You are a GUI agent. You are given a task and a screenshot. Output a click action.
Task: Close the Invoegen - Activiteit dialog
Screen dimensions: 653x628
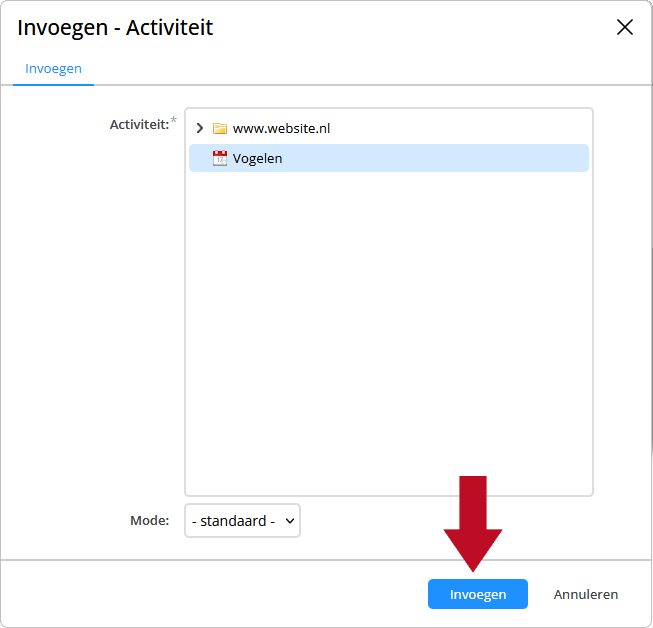pyautogui.click(x=625, y=27)
